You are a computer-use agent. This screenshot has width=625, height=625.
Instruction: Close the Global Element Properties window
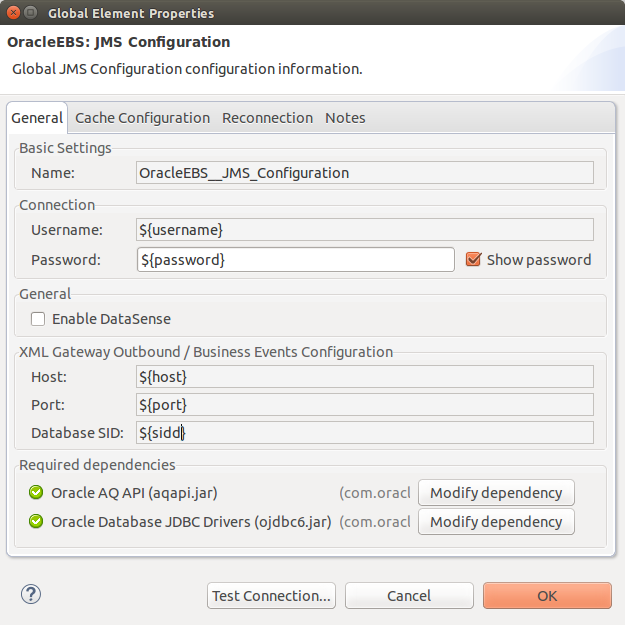[13, 13]
